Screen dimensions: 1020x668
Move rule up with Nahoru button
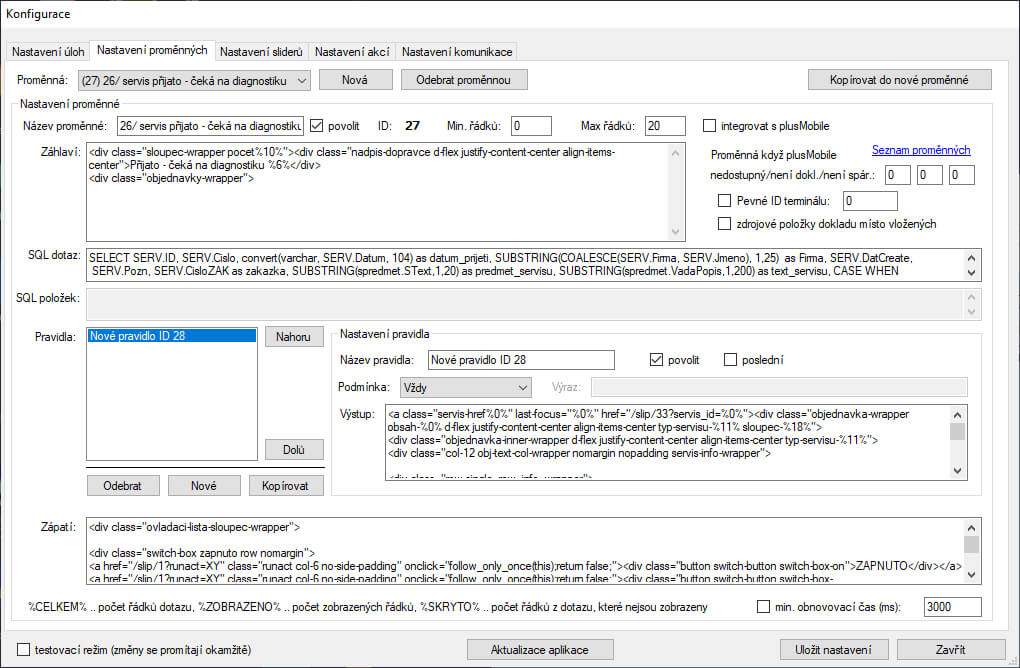pyautogui.click(x=294, y=337)
